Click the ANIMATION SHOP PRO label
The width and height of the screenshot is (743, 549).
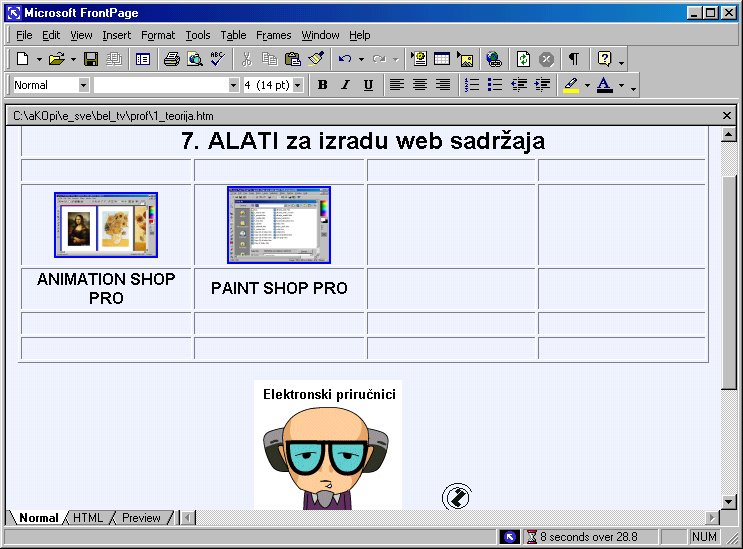point(106,288)
